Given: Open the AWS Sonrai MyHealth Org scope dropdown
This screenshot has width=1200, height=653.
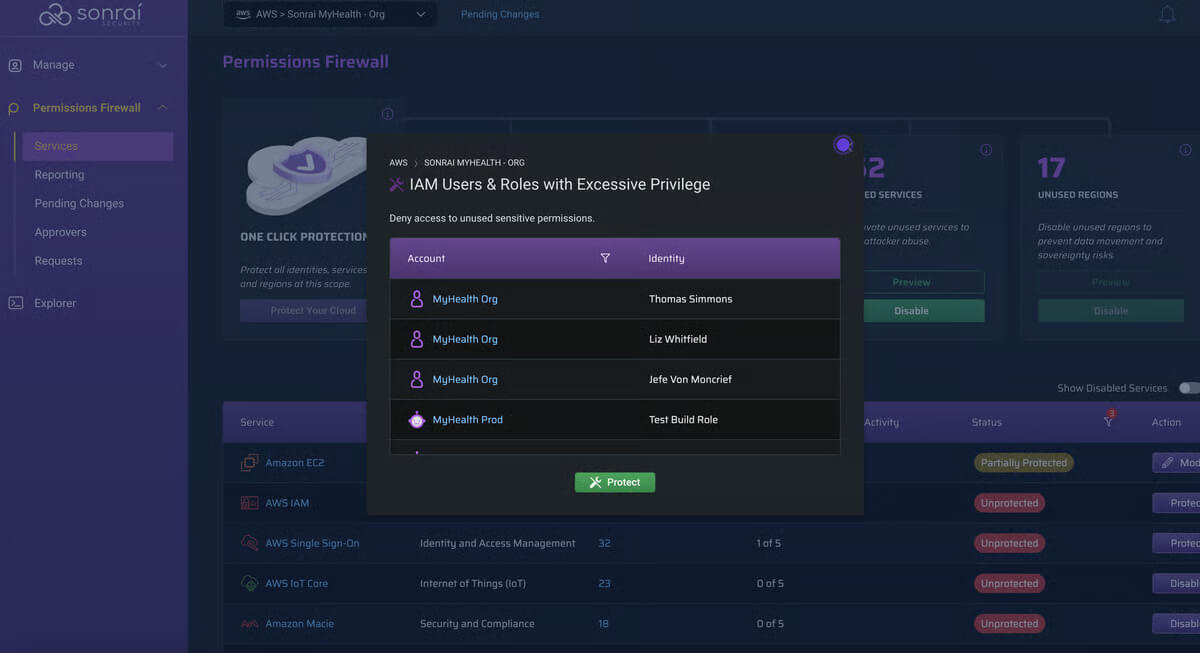Looking at the screenshot, I should pos(329,14).
